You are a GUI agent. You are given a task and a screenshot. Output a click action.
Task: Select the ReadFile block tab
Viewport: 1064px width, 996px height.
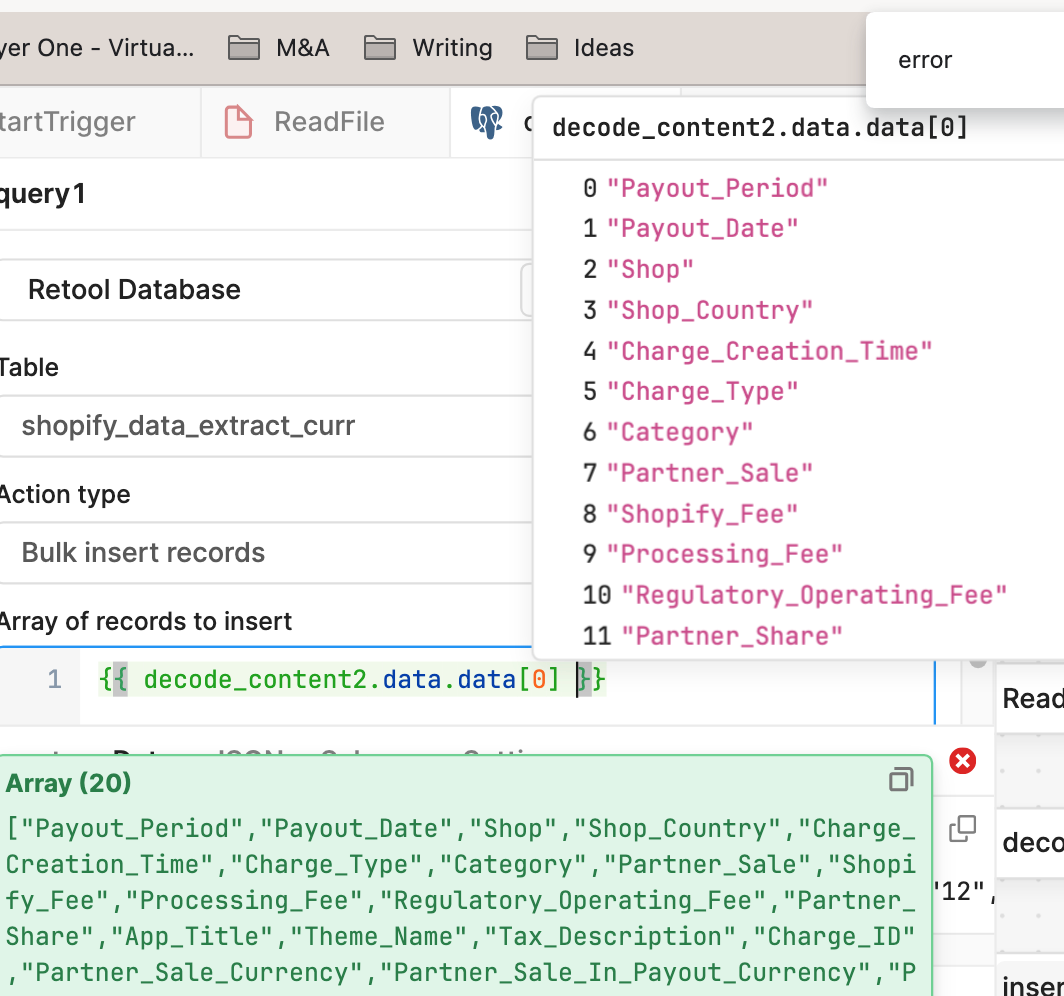[326, 122]
